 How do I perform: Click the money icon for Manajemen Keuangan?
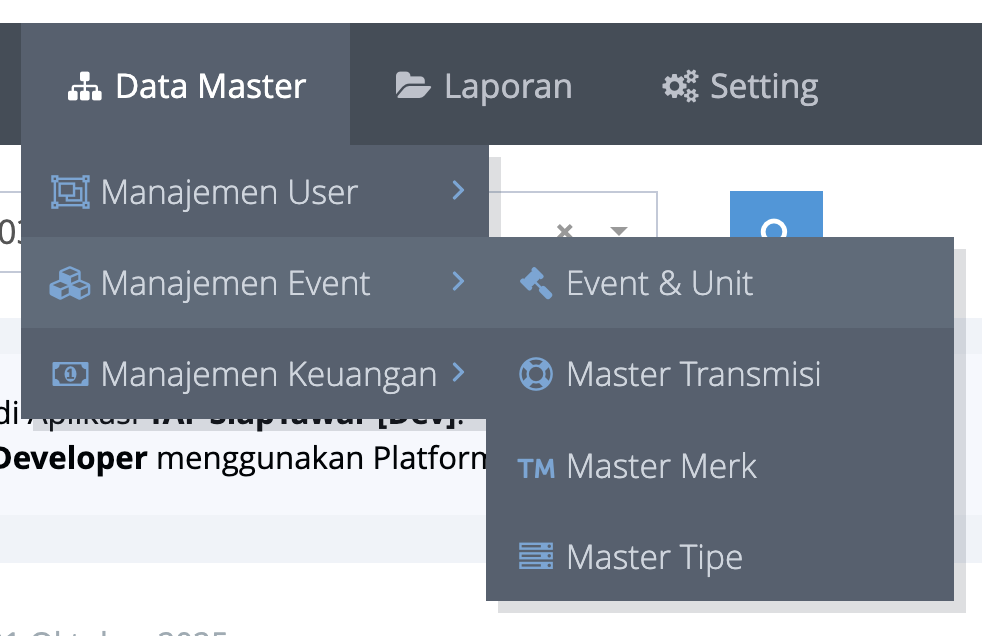(x=69, y=374)
